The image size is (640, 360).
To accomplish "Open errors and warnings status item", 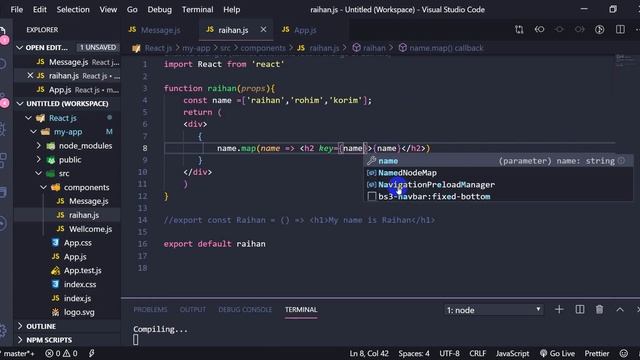I will coord(61,353).
